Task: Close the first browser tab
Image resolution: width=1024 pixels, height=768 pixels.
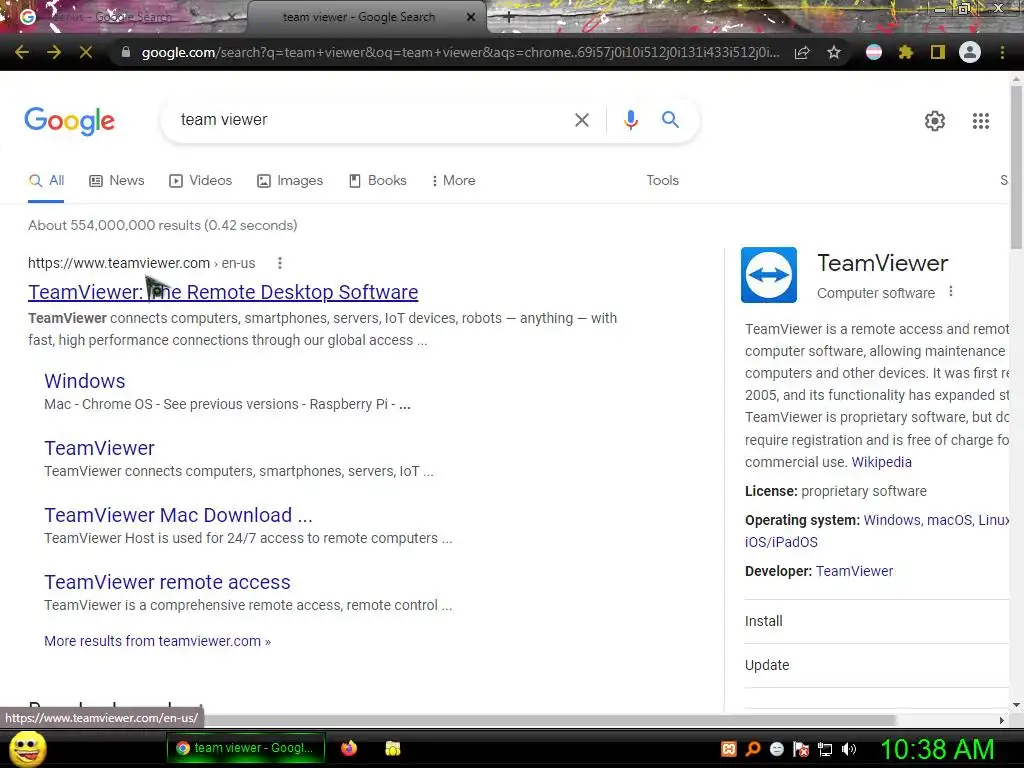Action: pyautogui.click(x=231, y=18)
